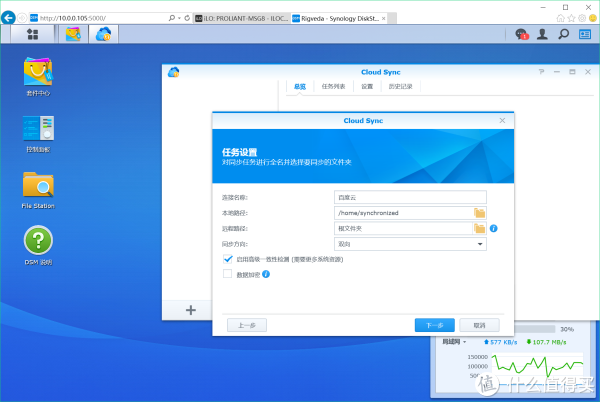The image size is (600, 402).
Task: Toggle advanced consistency check checkbox
Action: [228, 259]
